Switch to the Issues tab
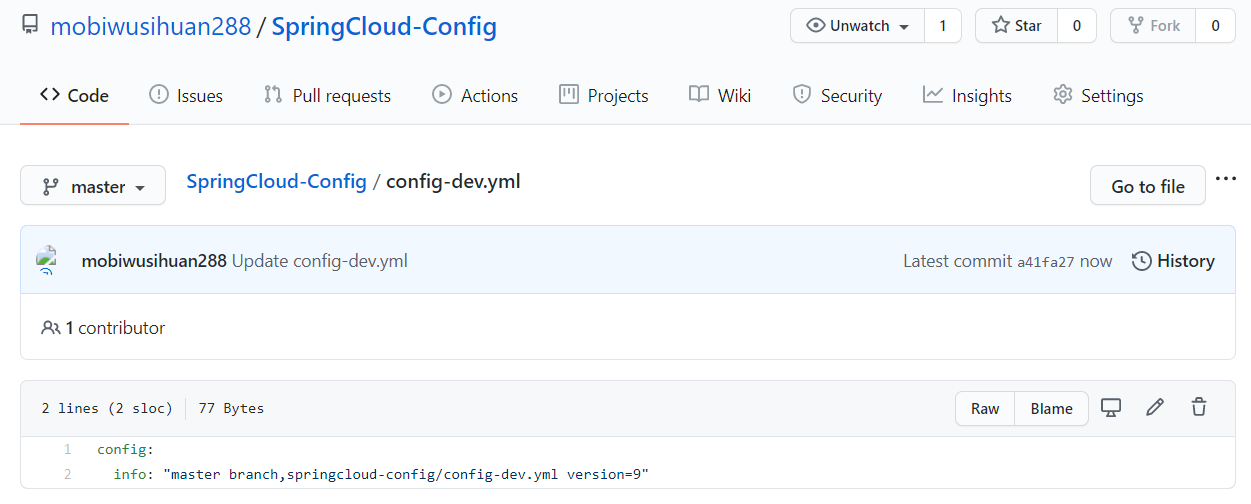1251x504 pixels. [x=186, y=96]
